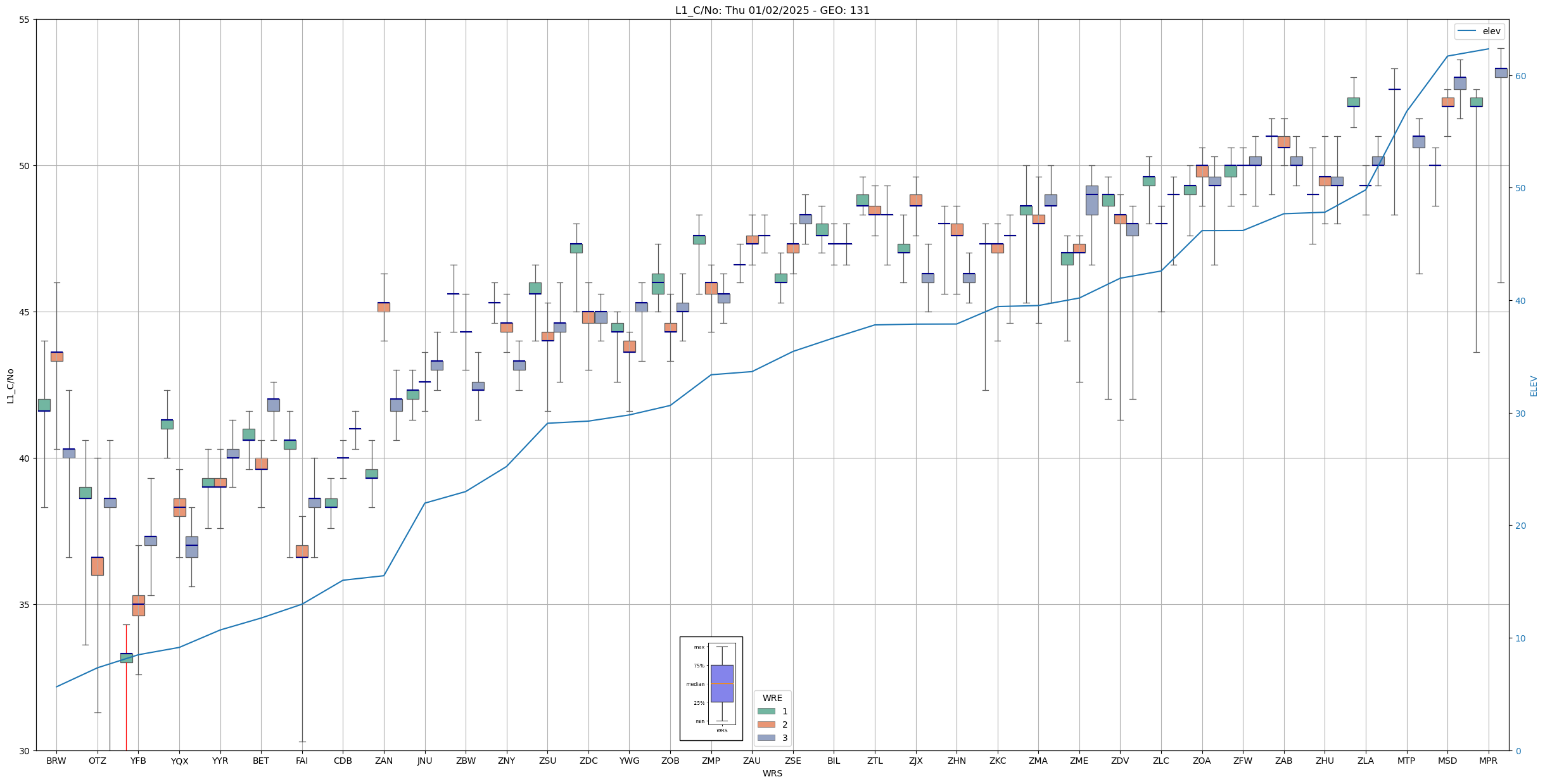Click the orange WRE 2 legend swatch
The width and height of the screenshot is (1545, 784).
tap(766, 724)
